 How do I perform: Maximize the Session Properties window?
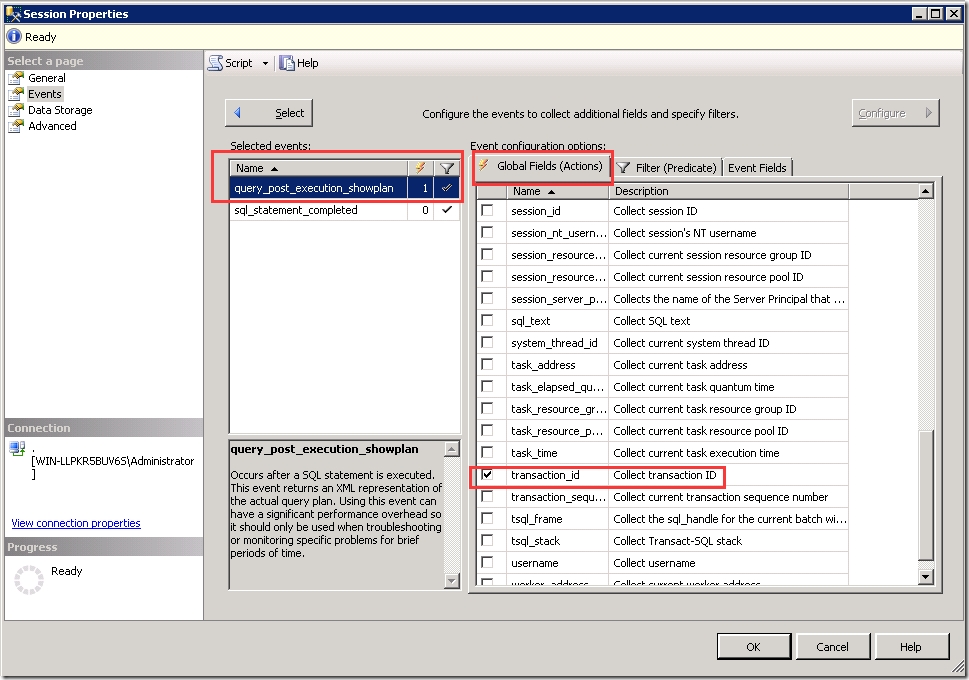click(936, 14)
